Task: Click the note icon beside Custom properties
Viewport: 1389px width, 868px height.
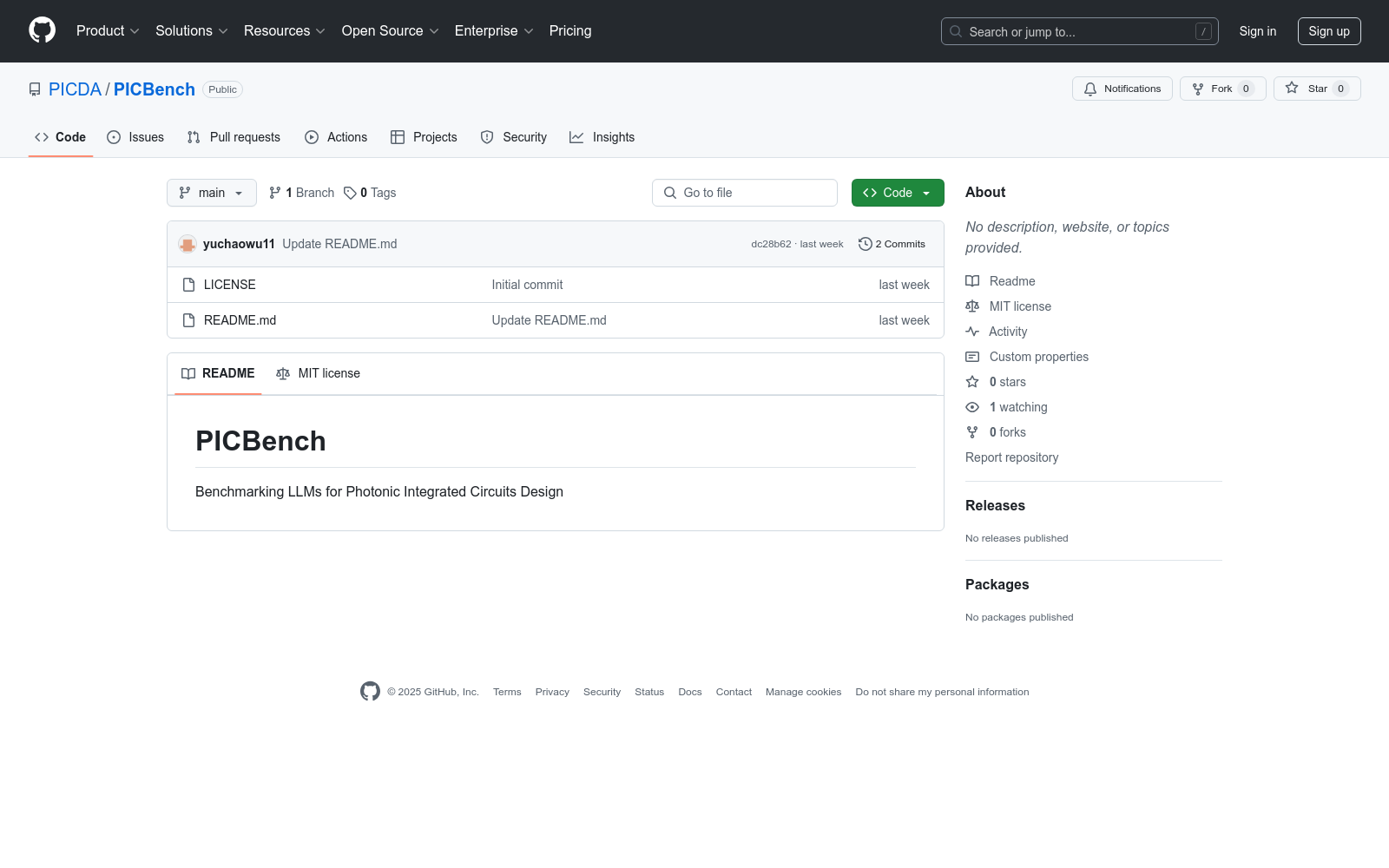Action: pos(972,357)
